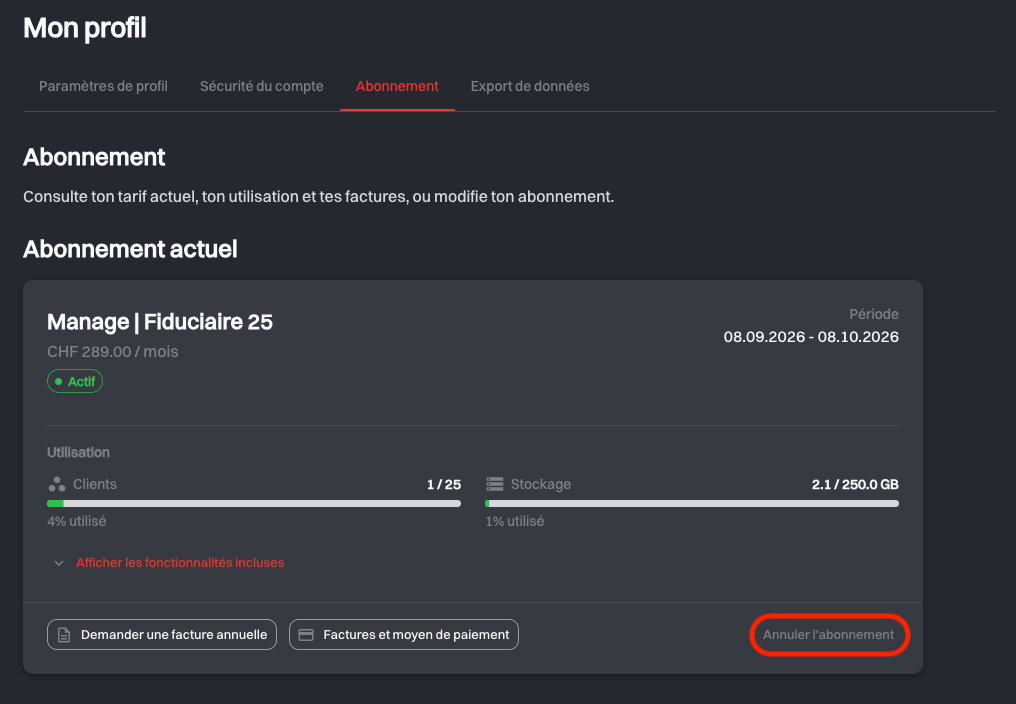This screenshot has width=1016, height=704.
Task: Click the Mon profil page heading
Action: (x=85, y=28)
